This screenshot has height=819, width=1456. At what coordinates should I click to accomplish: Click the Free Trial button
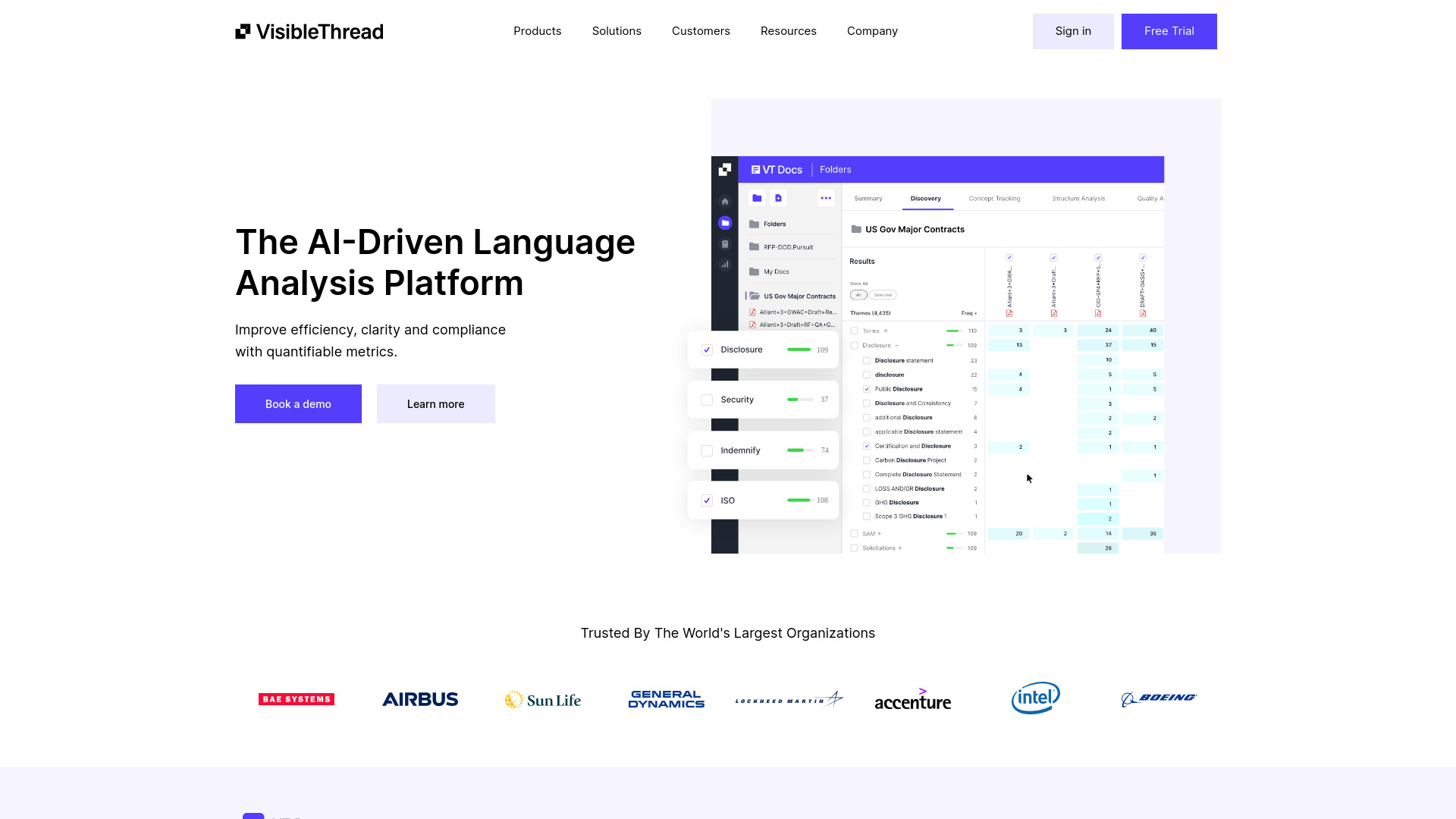pos(1169,31)
